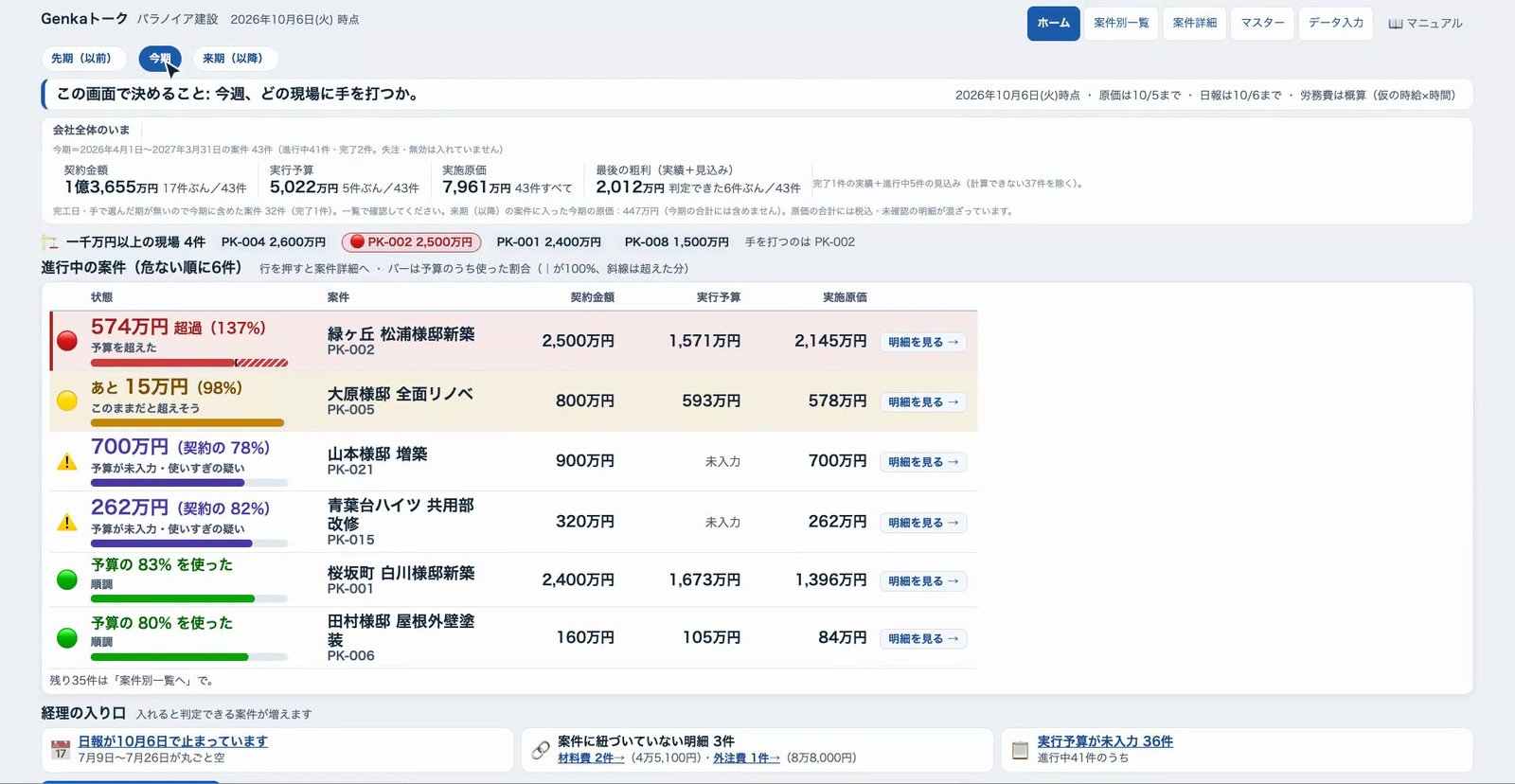Click the green status dot for PK-001
This screenshot has height=784, width=1515.
tap(67, 579)
